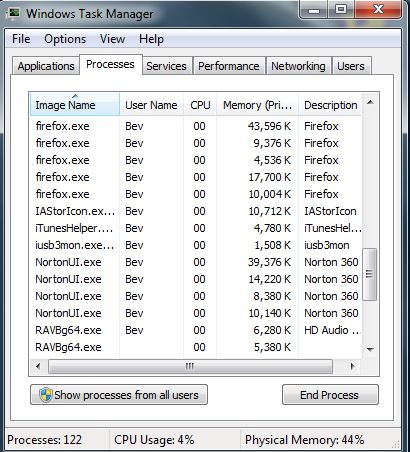410x452 pixels.
Task: Switch to the Performance tab
Action: [x=229, y=66]
